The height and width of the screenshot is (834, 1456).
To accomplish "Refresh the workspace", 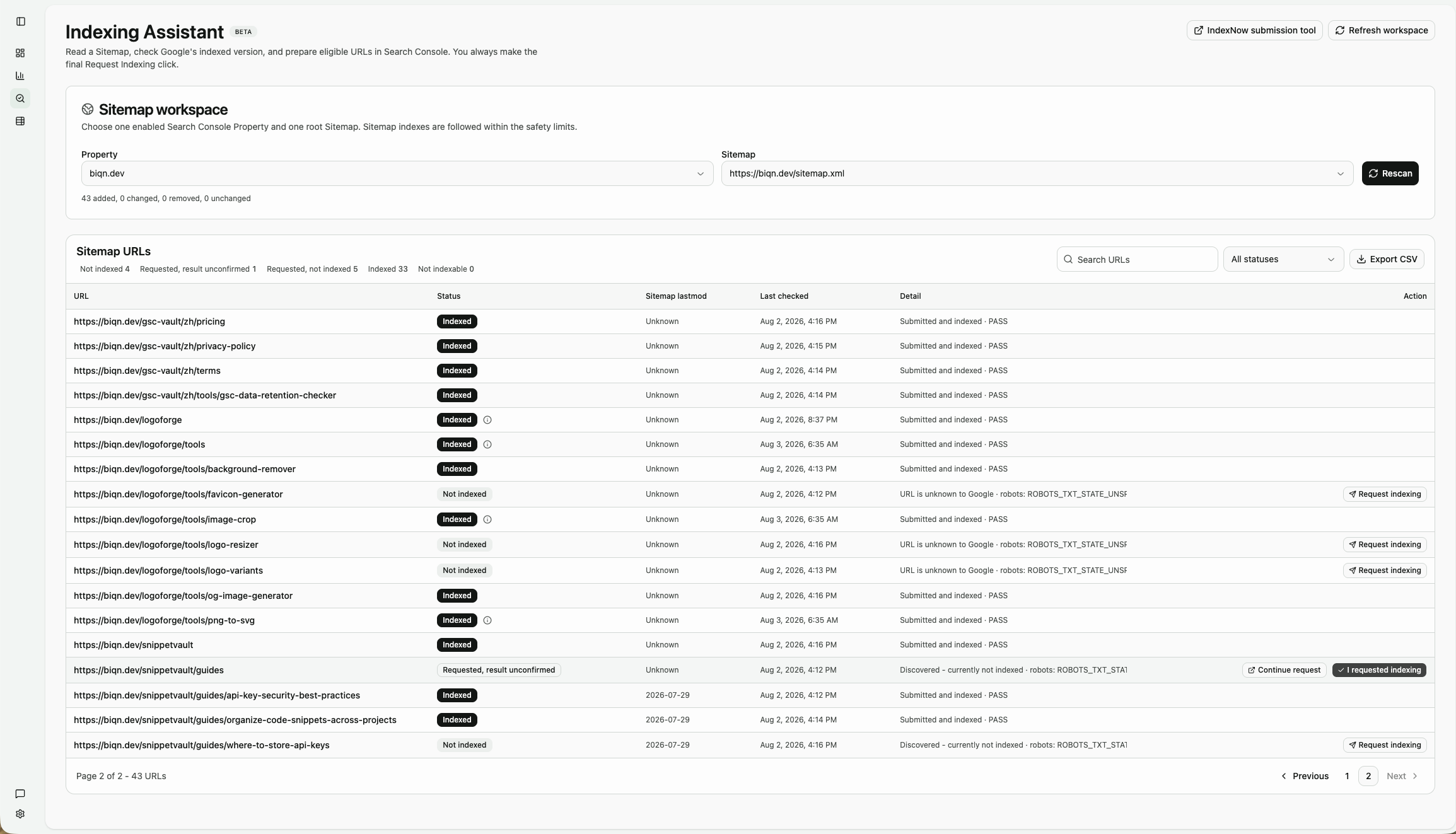I will (1381, 30).
